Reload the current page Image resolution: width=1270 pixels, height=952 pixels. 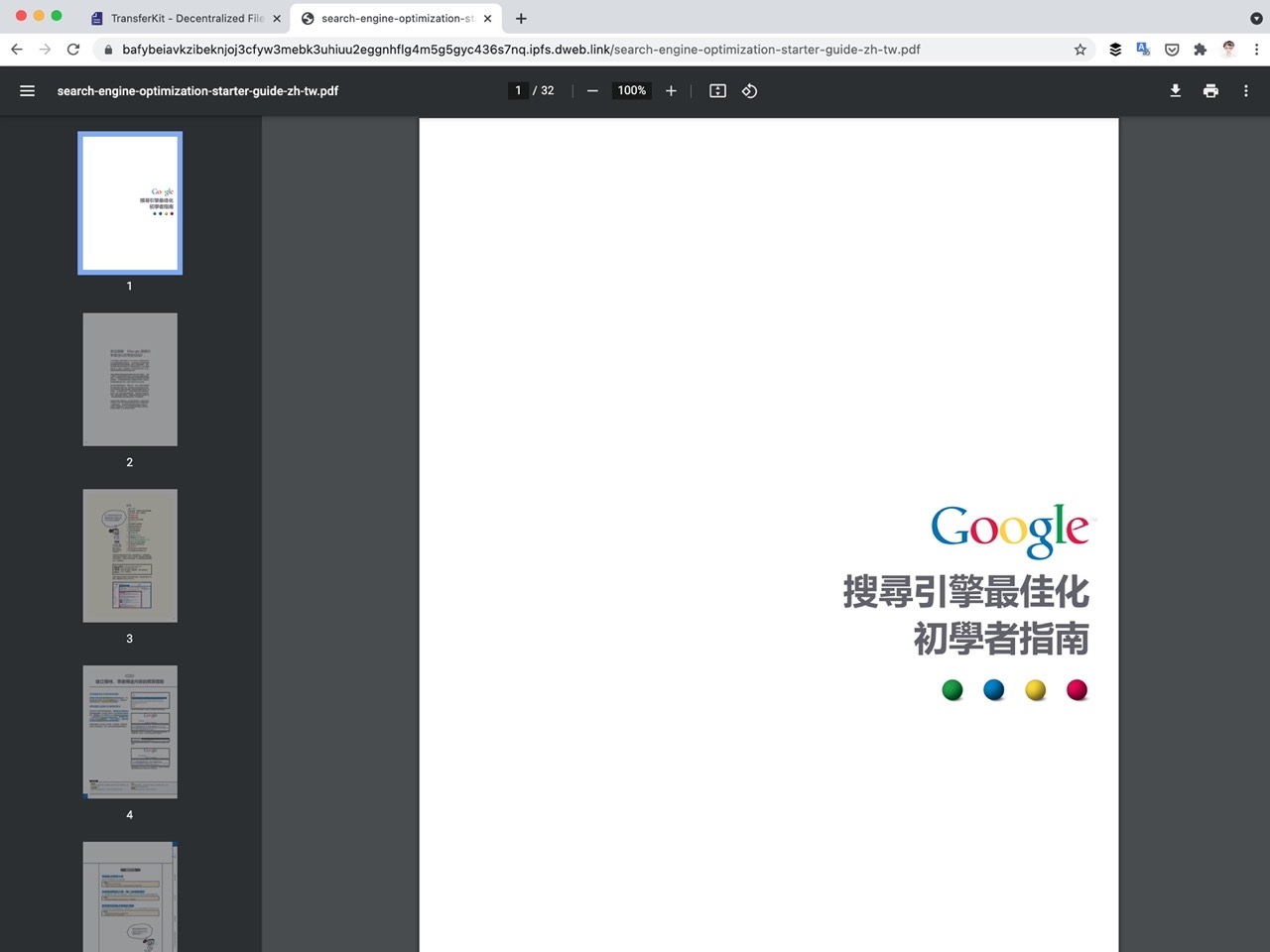73,49
